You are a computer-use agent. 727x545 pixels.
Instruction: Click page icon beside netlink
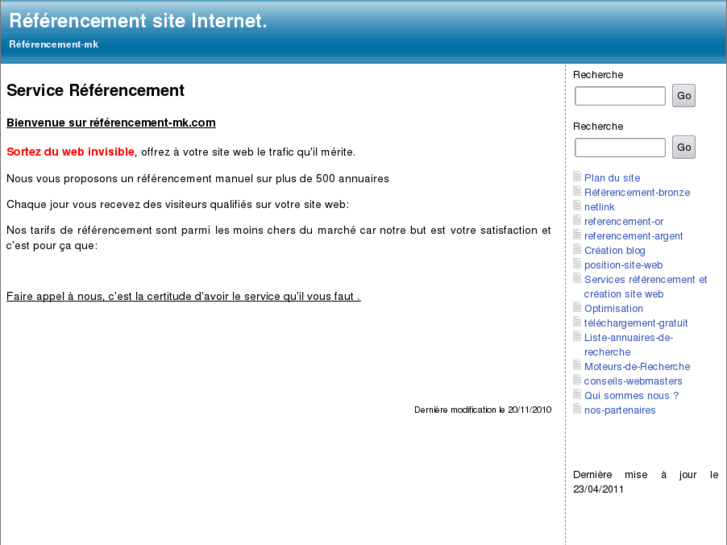coord(577,205)
